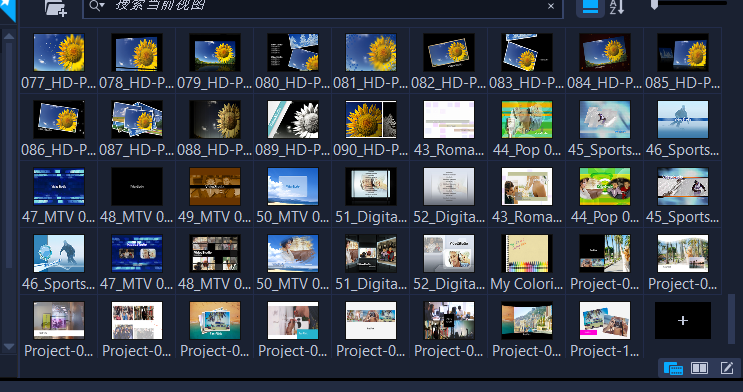Screen dimensions: 743x392
Task: Switch to the split panel view icon
Action: click(699, 368)
